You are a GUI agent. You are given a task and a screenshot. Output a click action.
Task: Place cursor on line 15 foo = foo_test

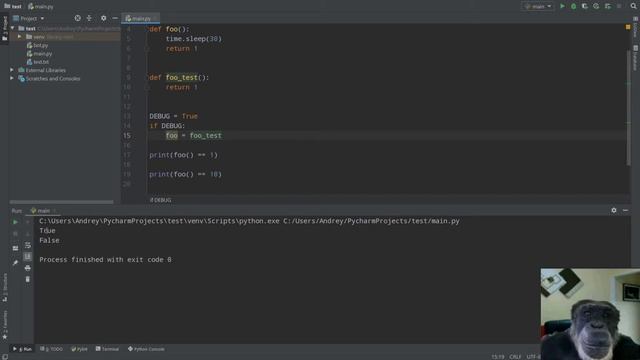[193, 136]
